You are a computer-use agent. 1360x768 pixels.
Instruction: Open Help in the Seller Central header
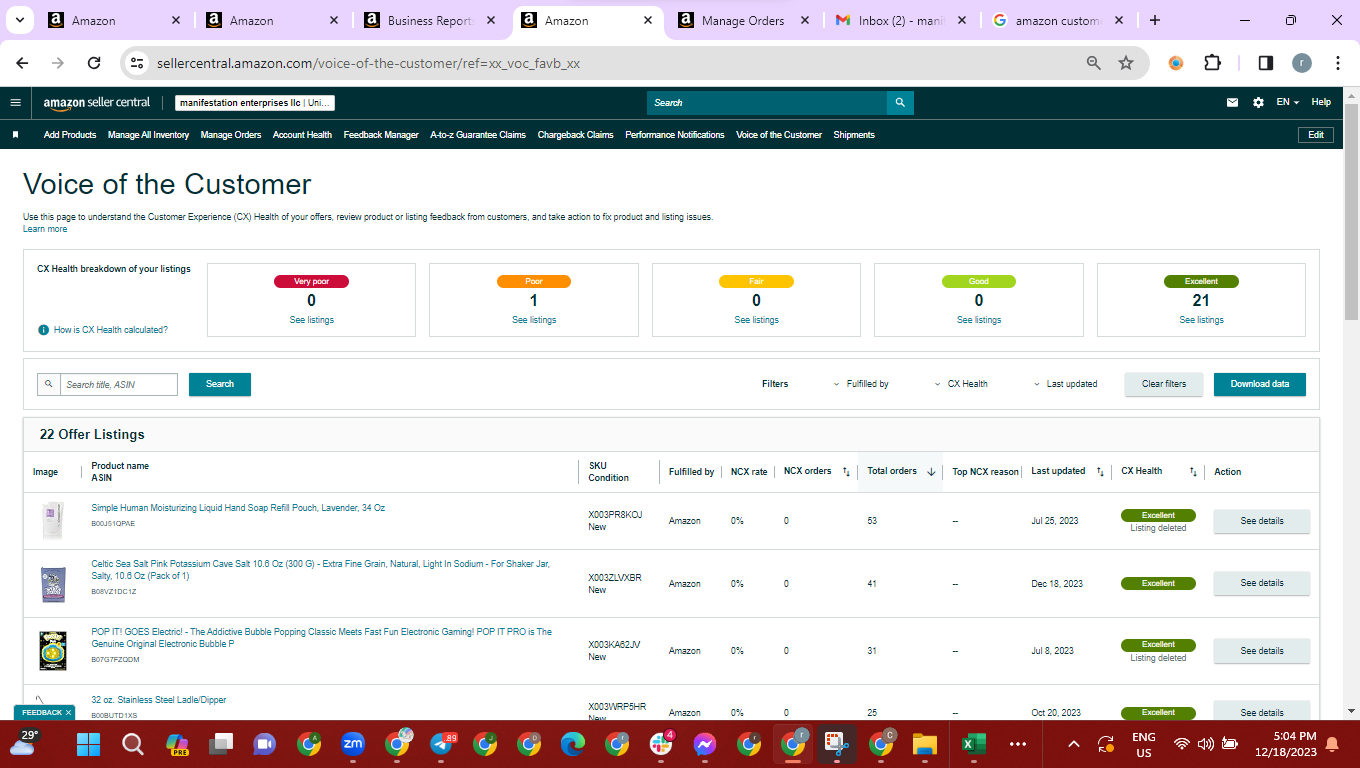pyautogui.click(x=1321, y=102)
